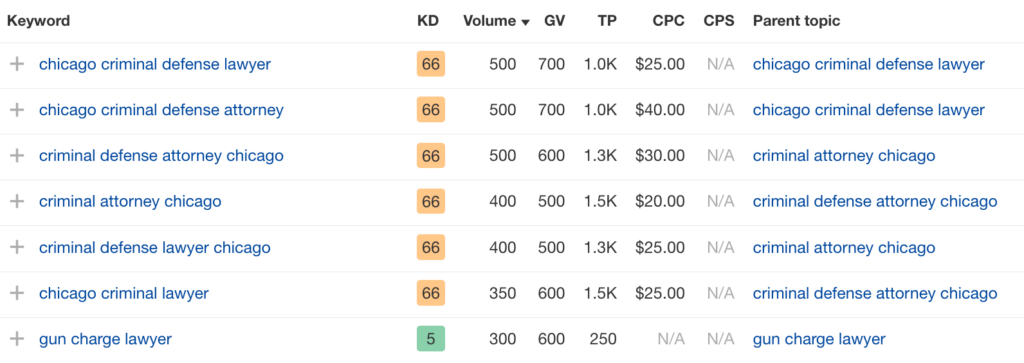Click plus icon next to criminal defense attorney chicago

(x=17, y=155)
